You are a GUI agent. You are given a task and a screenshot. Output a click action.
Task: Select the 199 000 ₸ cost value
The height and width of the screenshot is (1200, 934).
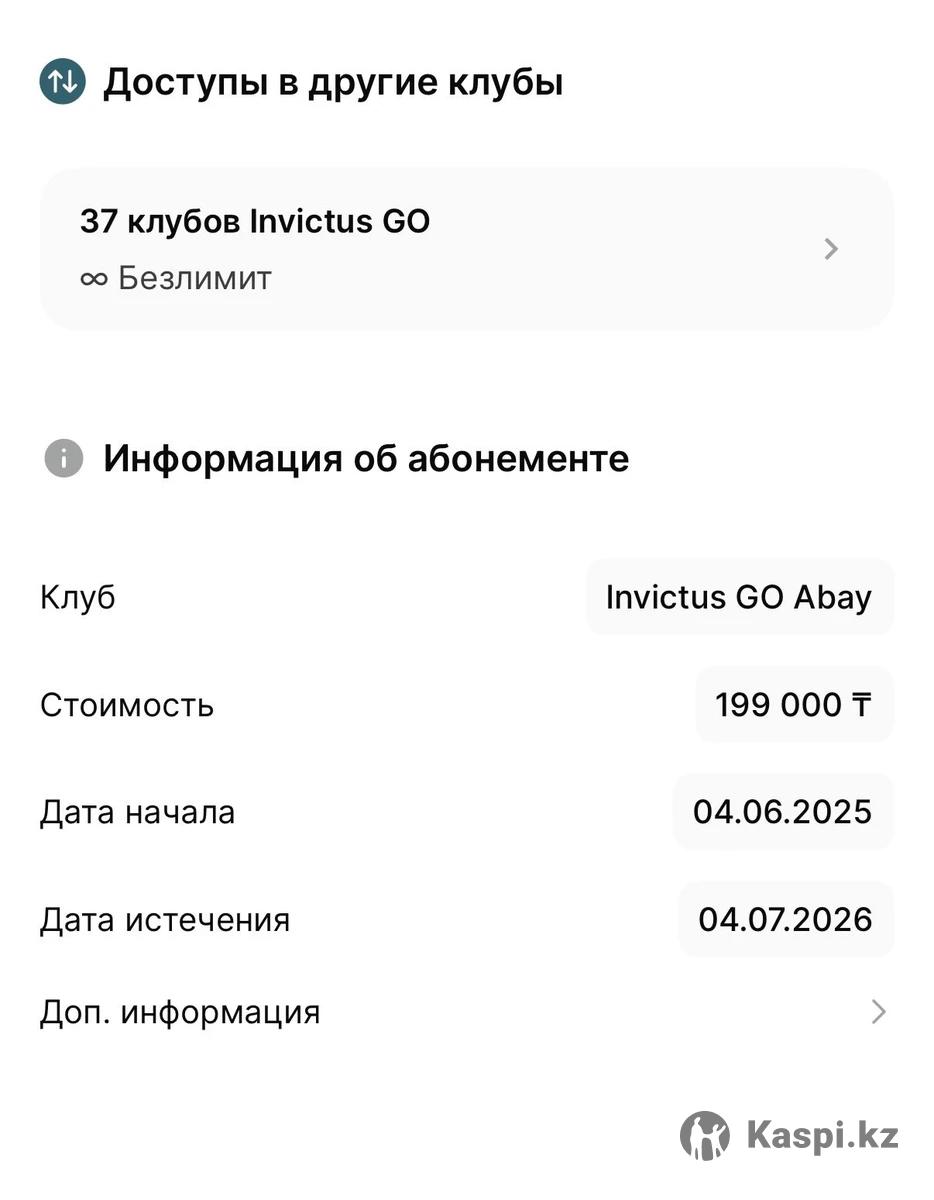coord(793,705)
